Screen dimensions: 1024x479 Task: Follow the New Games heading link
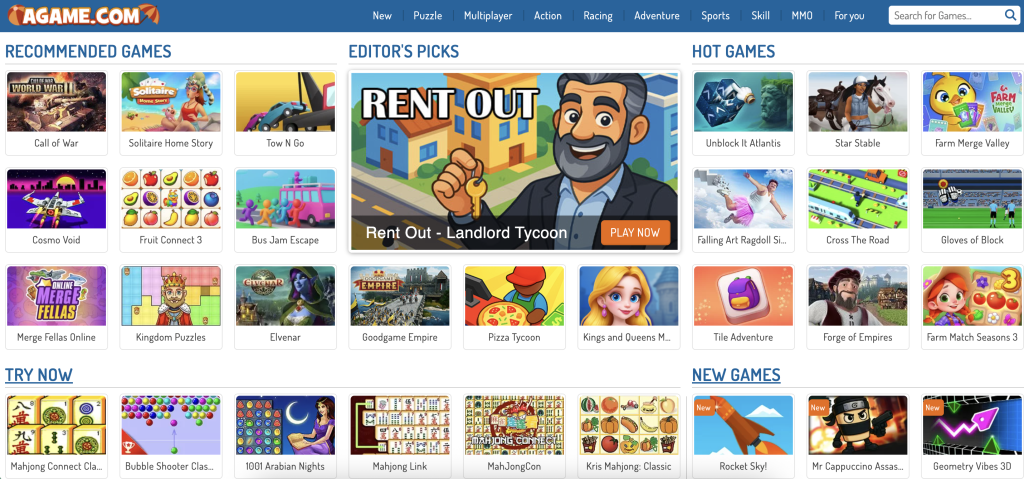(736, 375)
